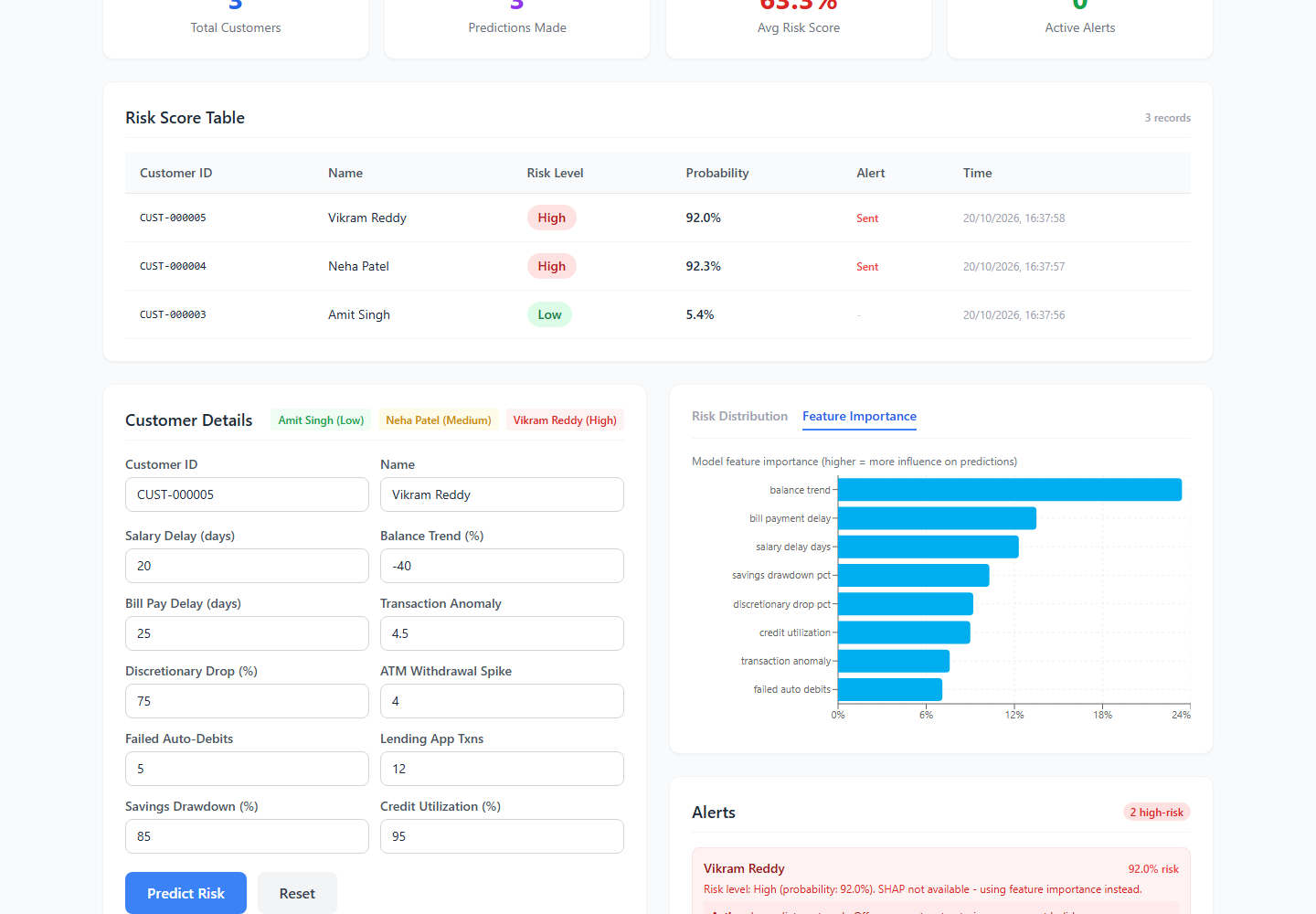1316x914 pixels.
Task: Edit the Bill Pay Delay (days) field
Action: [x=247, y=633]
